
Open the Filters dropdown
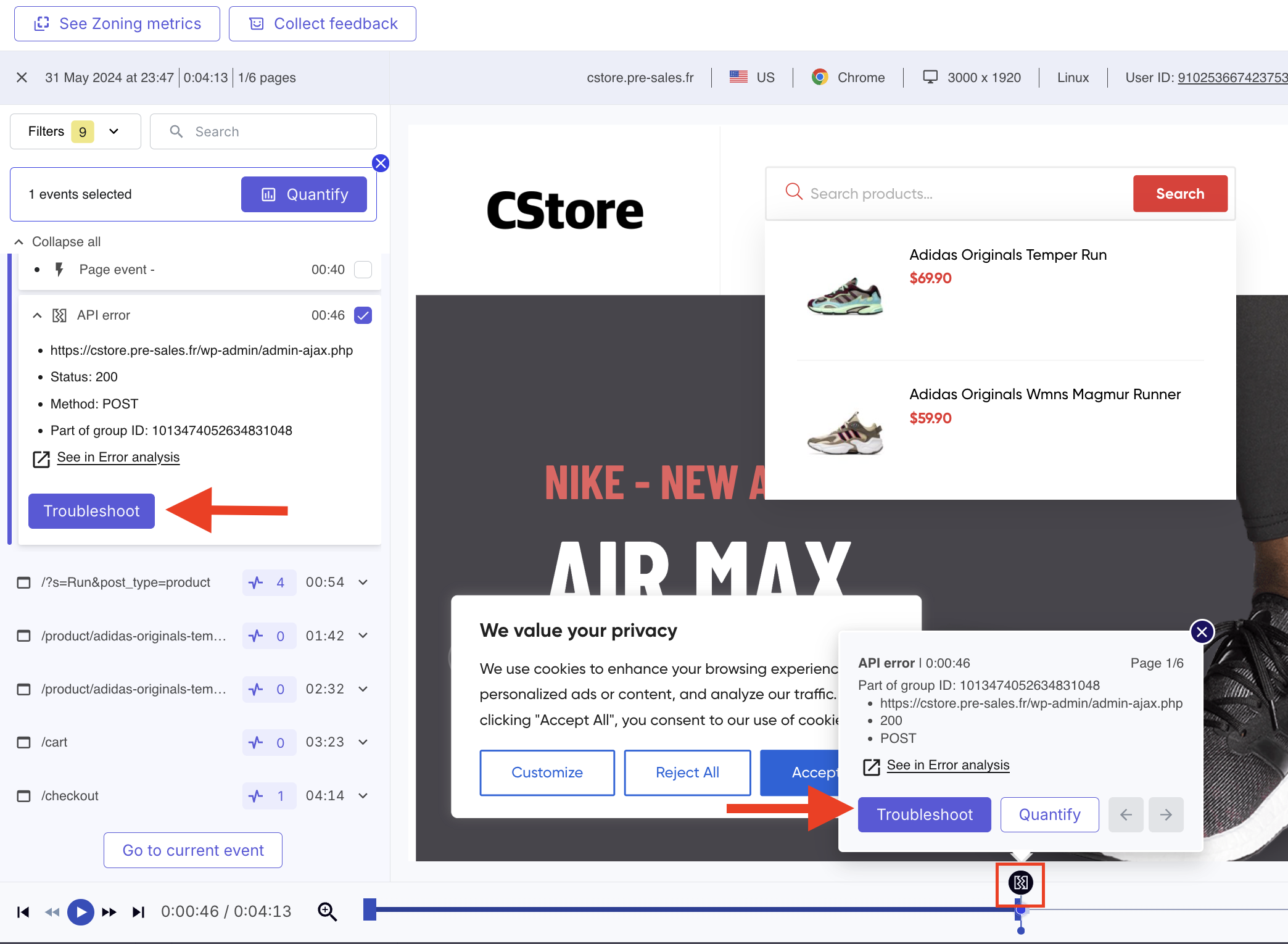75,131
